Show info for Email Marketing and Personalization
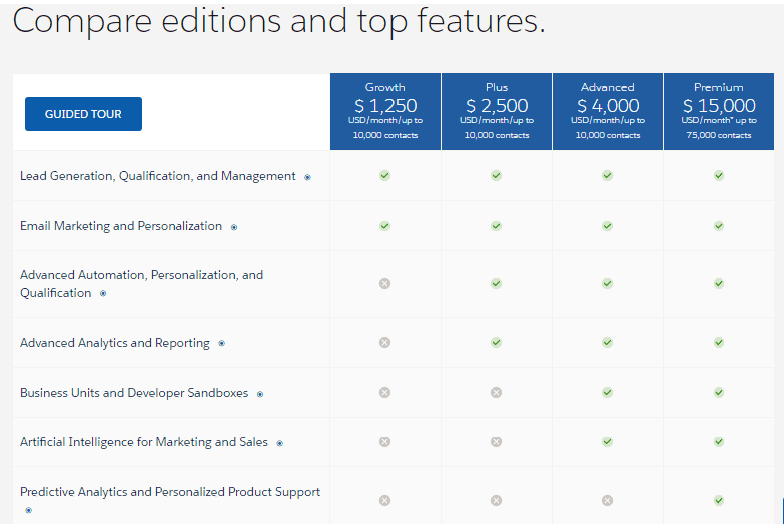Screen dimensions: 784x524 click(x=234, y=227)
